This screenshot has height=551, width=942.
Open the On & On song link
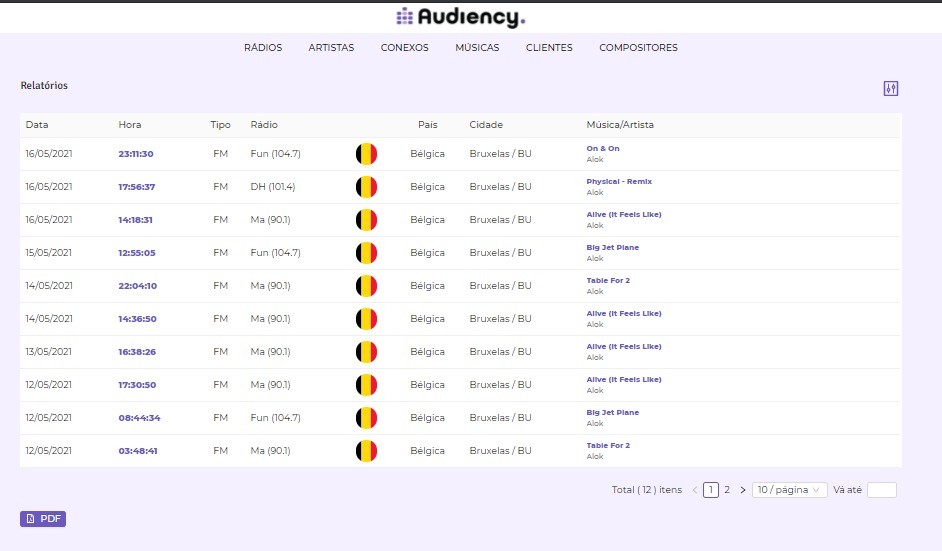tap(603, 149)
